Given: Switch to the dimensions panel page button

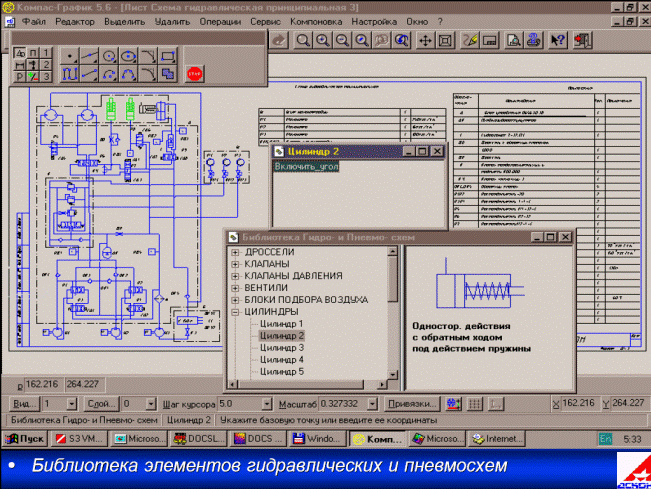Looking at the screenshot, I should point(20,65).
